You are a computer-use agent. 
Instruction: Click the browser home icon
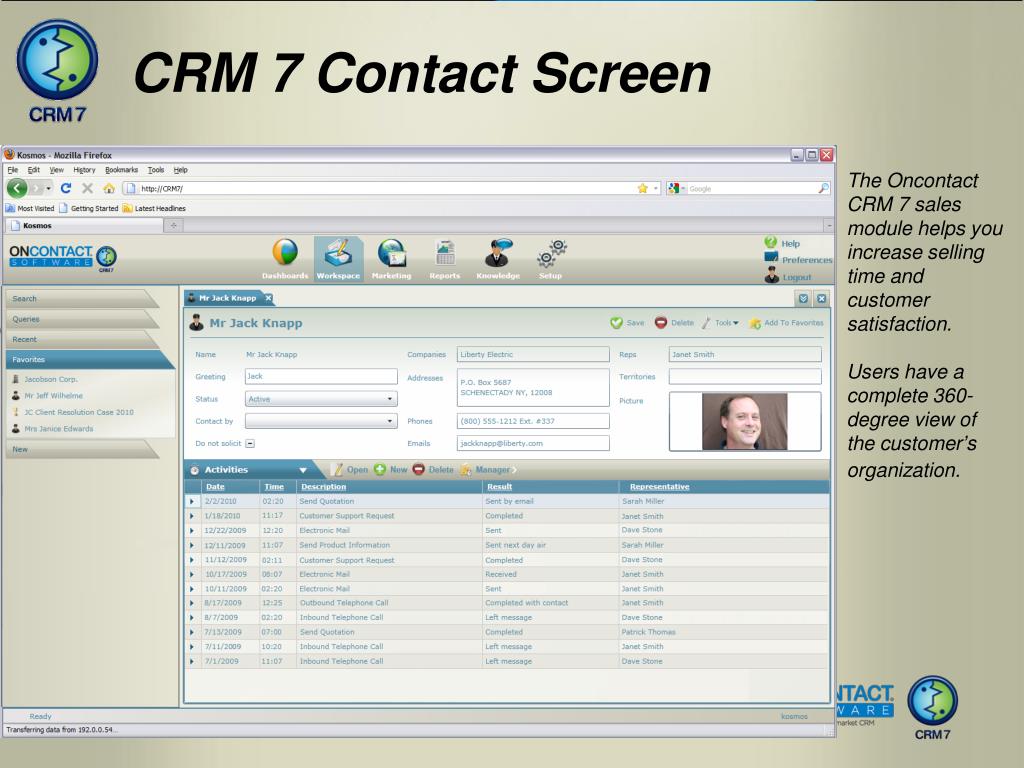pyautogui.click(x=109, y=188)
